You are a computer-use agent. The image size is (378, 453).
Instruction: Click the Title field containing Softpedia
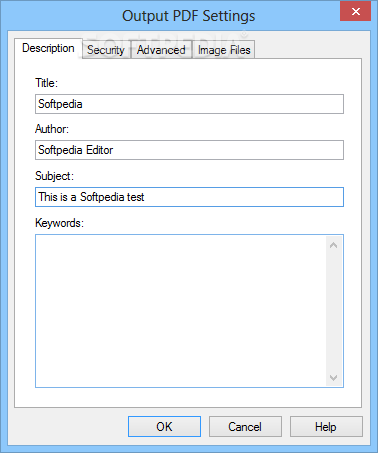(189, 104)
